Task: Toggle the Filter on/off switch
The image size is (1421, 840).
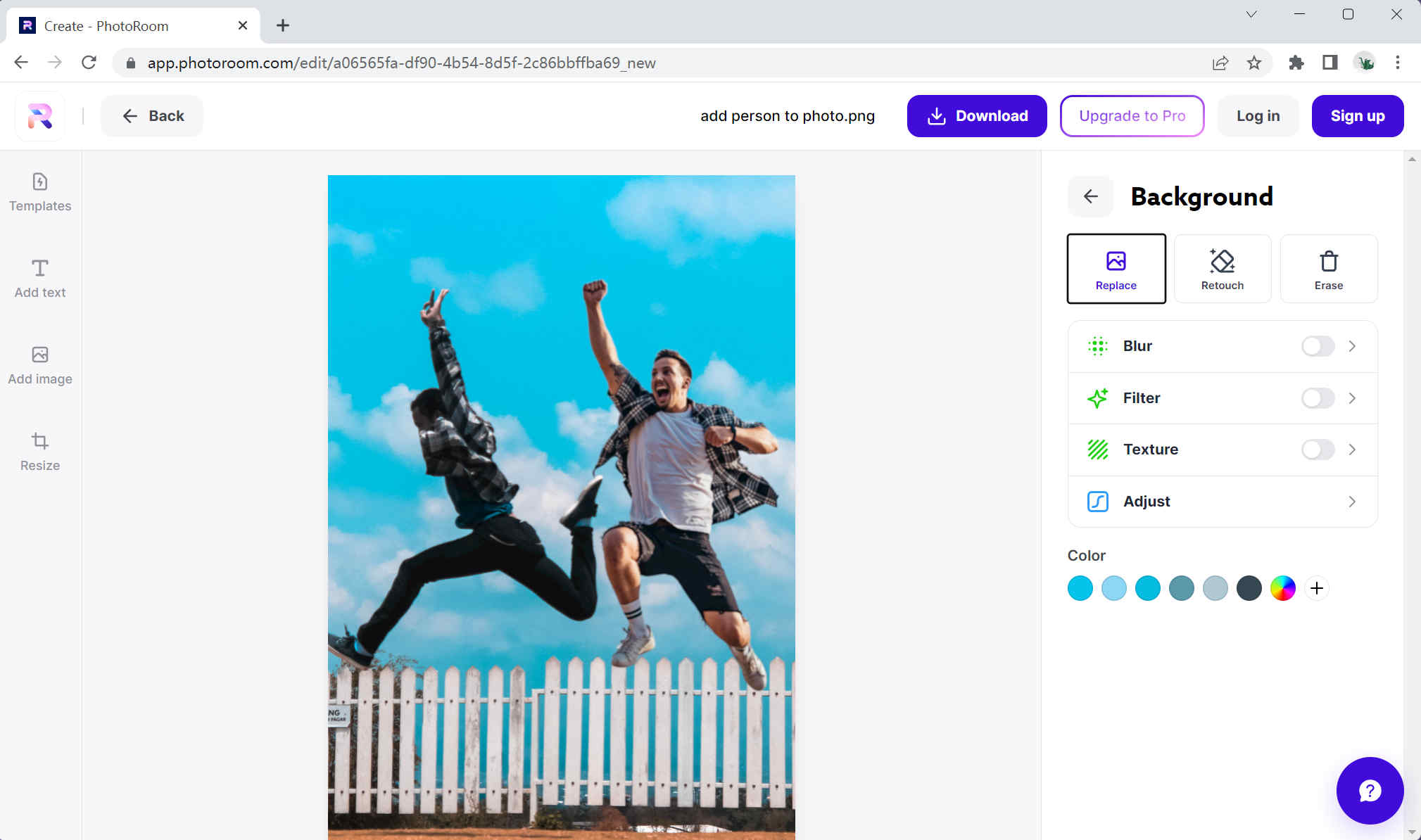Action: pyautogui.click(x=1318, y=397)
